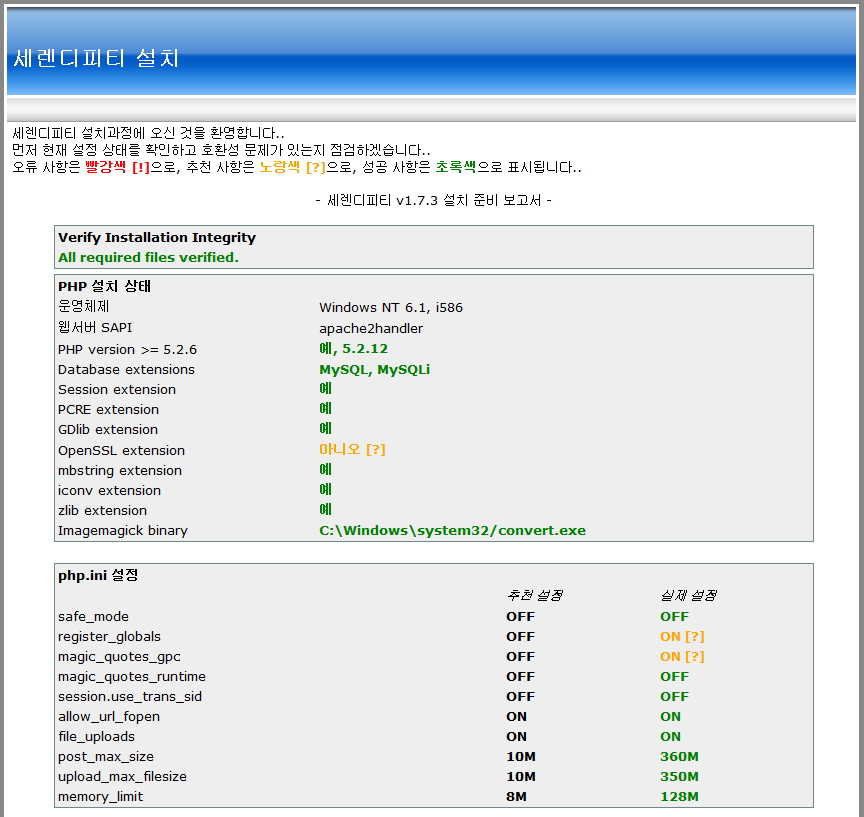
Task: Click the 'memory_limit' setting name
Action: pos(100,797)
